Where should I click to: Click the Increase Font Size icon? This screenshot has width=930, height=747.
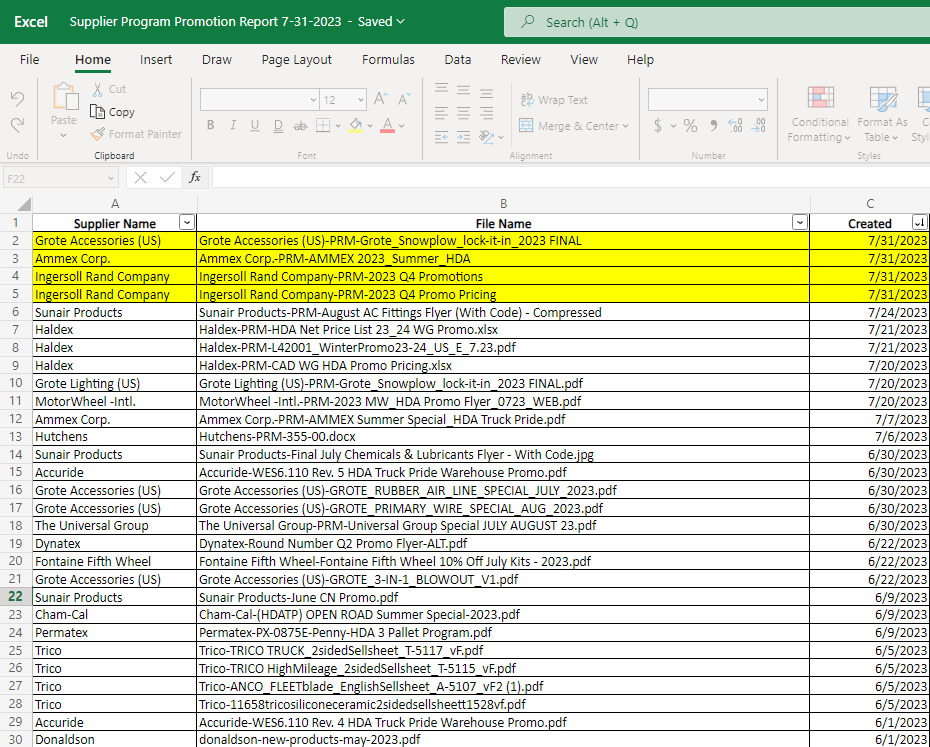point(380,100)
